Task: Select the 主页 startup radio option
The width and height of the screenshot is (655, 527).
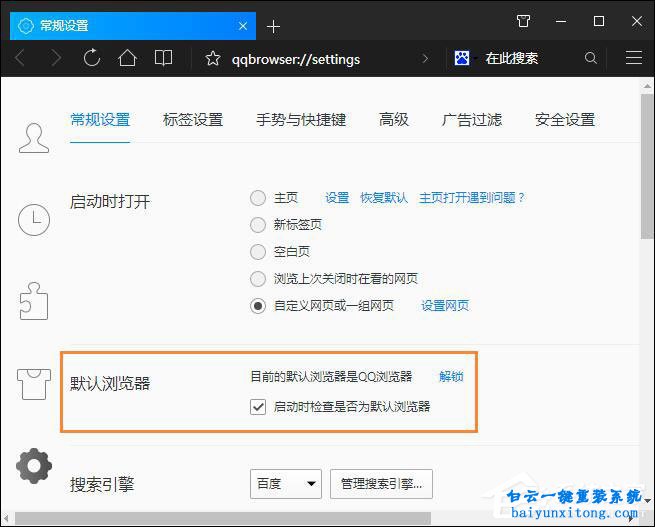Action: (x=258, y=198)
